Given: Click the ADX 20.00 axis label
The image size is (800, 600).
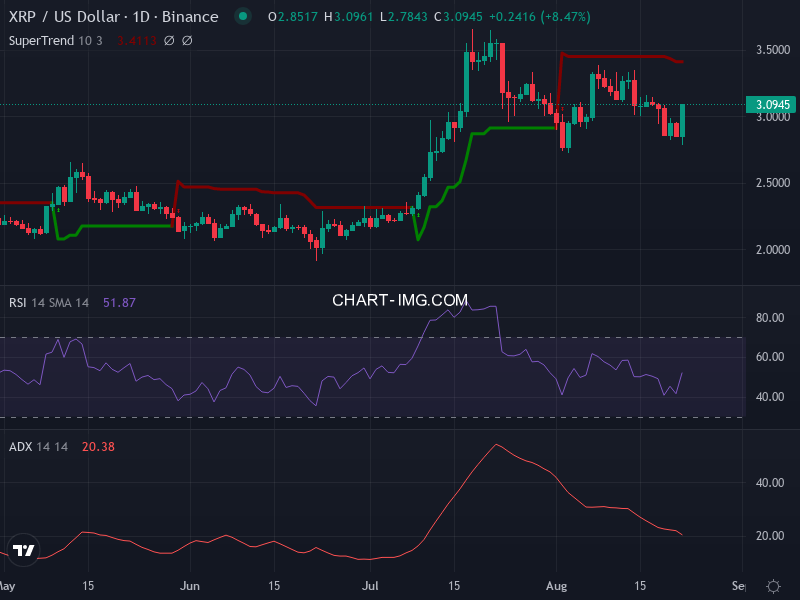Looking at the screenshot, I should pyautogui.click(x=770, y=536).
